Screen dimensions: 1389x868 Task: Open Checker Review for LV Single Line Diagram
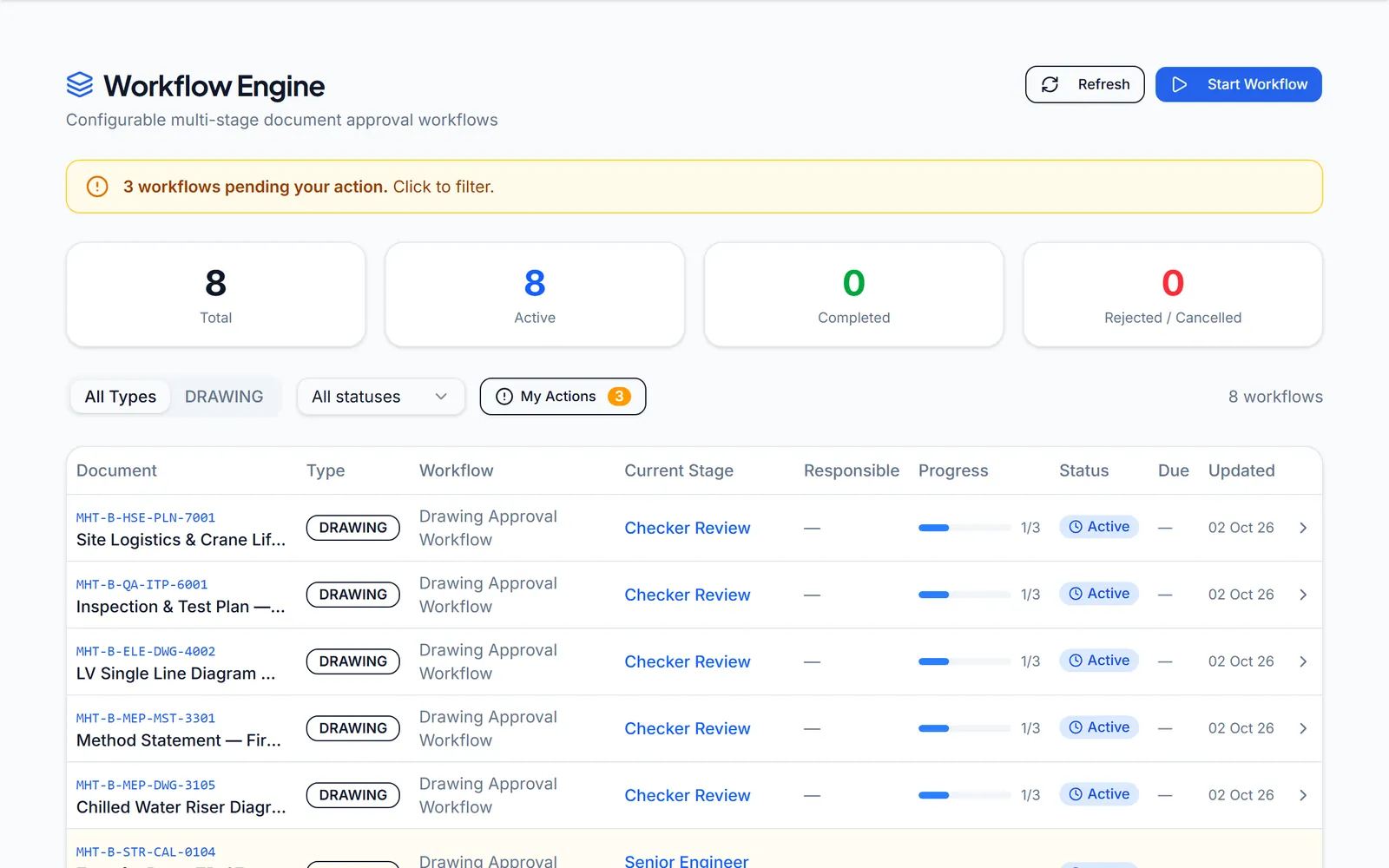(688, 661)
